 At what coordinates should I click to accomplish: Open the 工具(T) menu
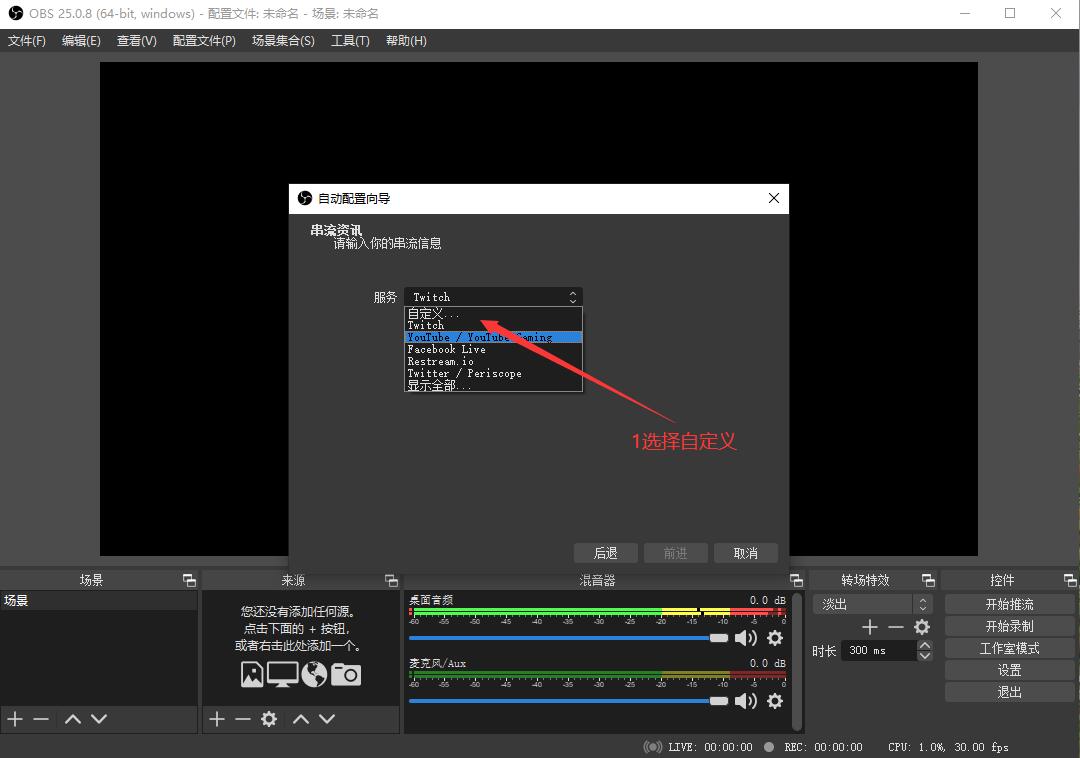350,41
